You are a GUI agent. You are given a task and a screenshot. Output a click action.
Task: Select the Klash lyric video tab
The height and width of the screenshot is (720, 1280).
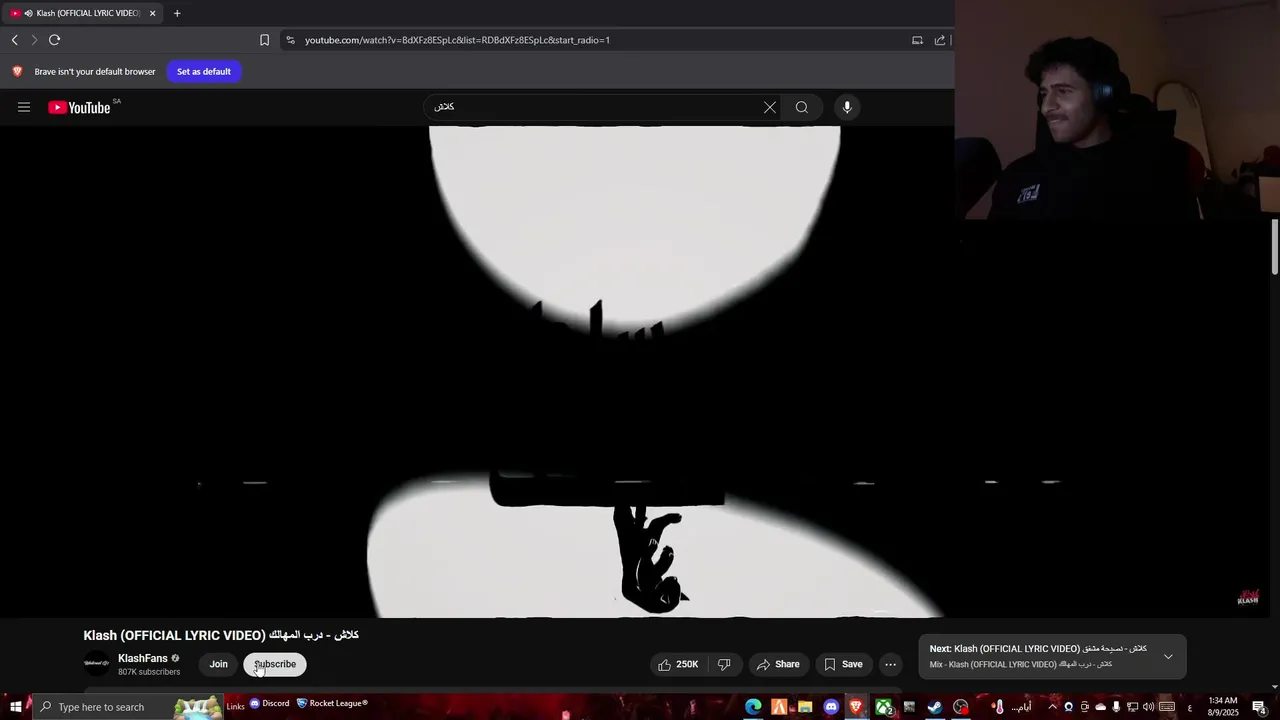82,13
